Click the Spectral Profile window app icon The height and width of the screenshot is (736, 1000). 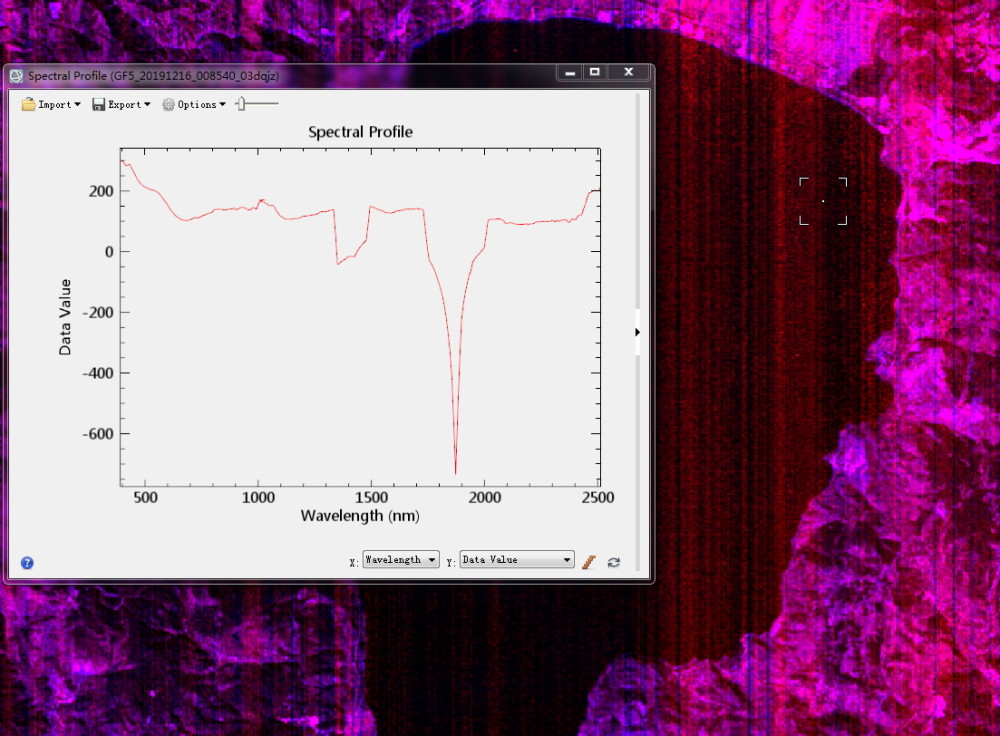(16, 75)
